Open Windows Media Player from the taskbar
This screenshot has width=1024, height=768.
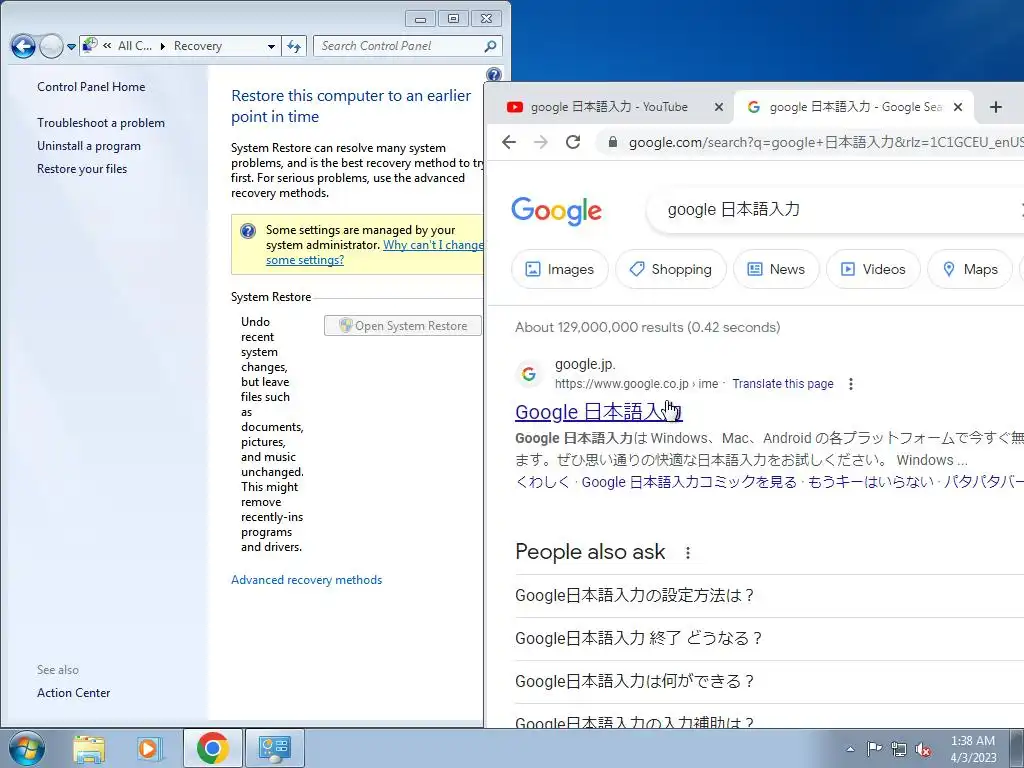point(149,748)
